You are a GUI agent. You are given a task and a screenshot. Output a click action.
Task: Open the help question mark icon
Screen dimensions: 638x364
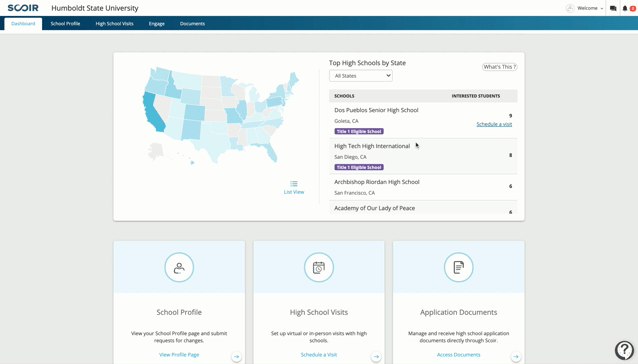click(x=625, y=349)
